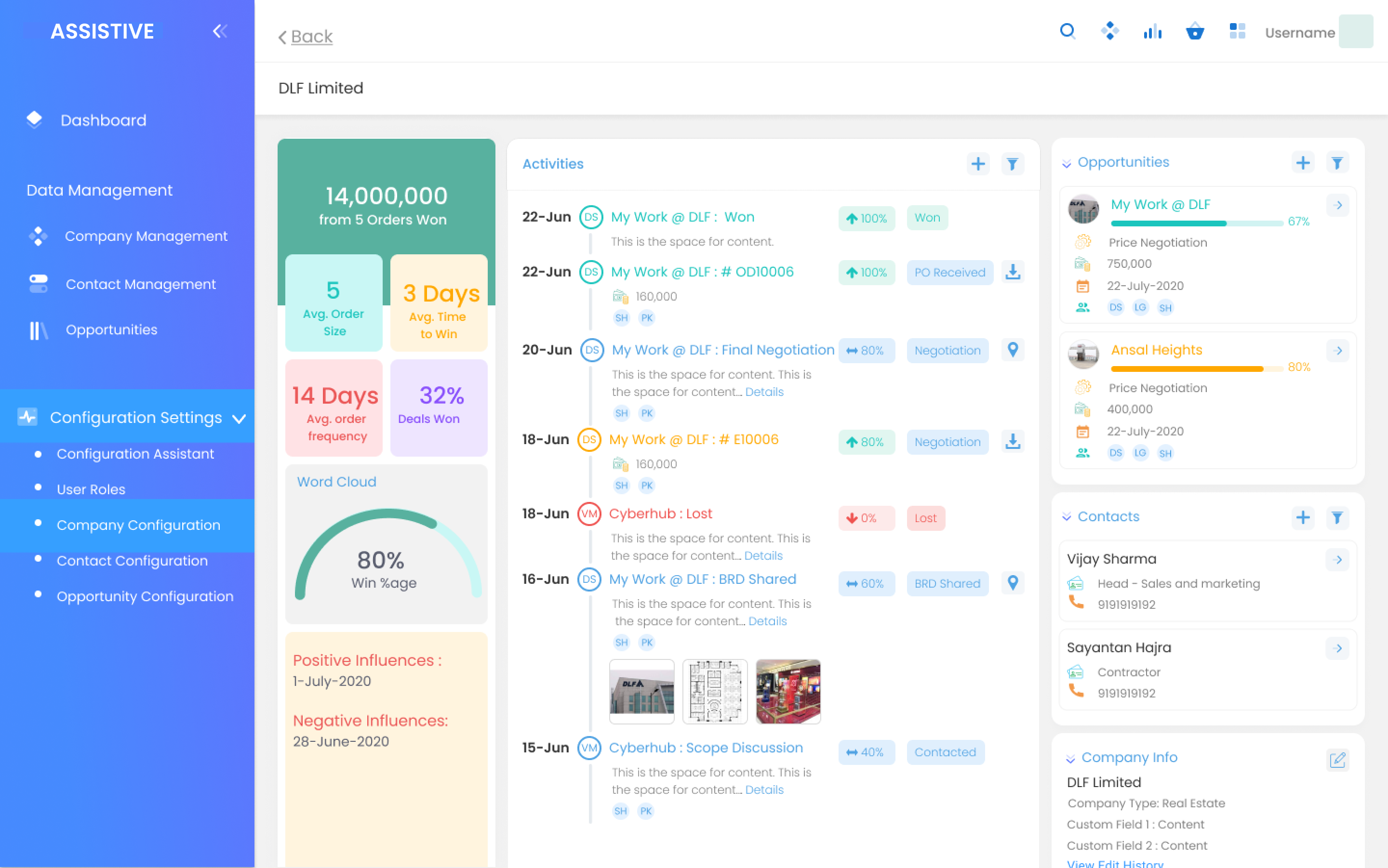Open the floor plan thumbnail in BRD Shared activity
This screenshot has height=868, width=1388.
715,691
